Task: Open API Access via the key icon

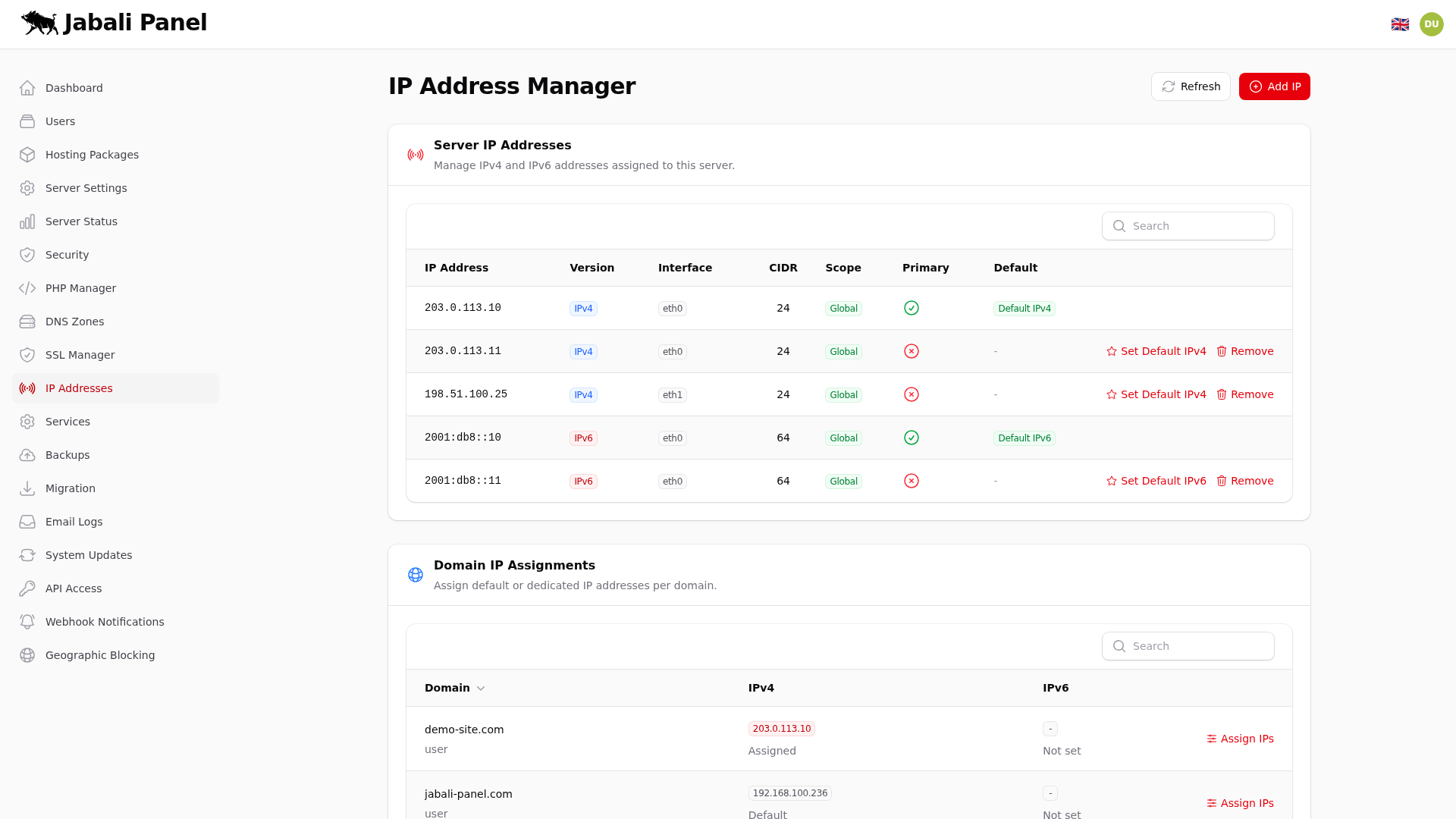Action: pos(27,588)
